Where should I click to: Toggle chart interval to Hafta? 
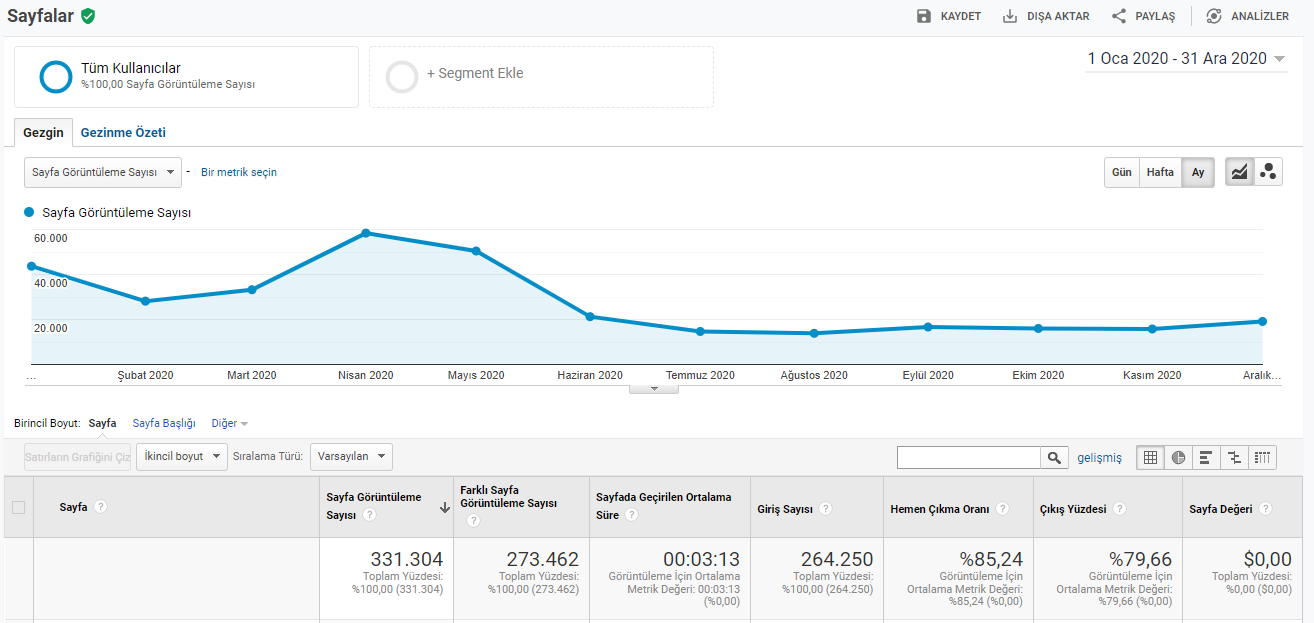(x=1160, y=172)
